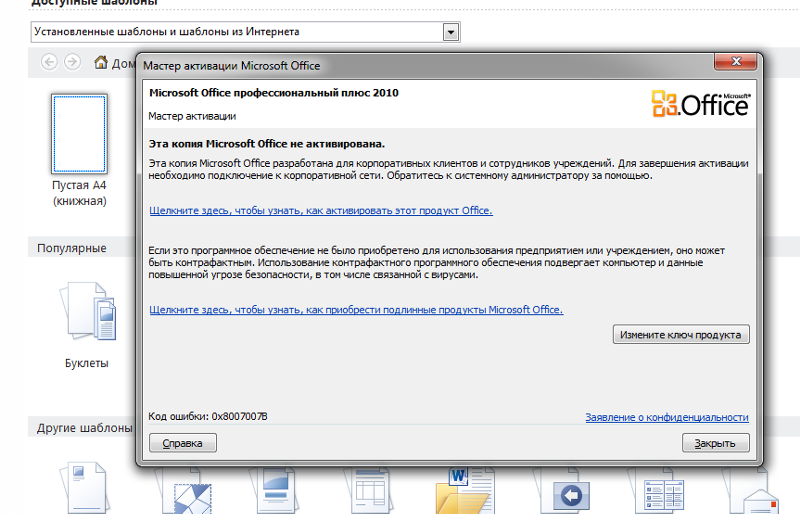The image size is (800, 514).
Task: Click the Справка button
Action: click(x=183, y=443)
